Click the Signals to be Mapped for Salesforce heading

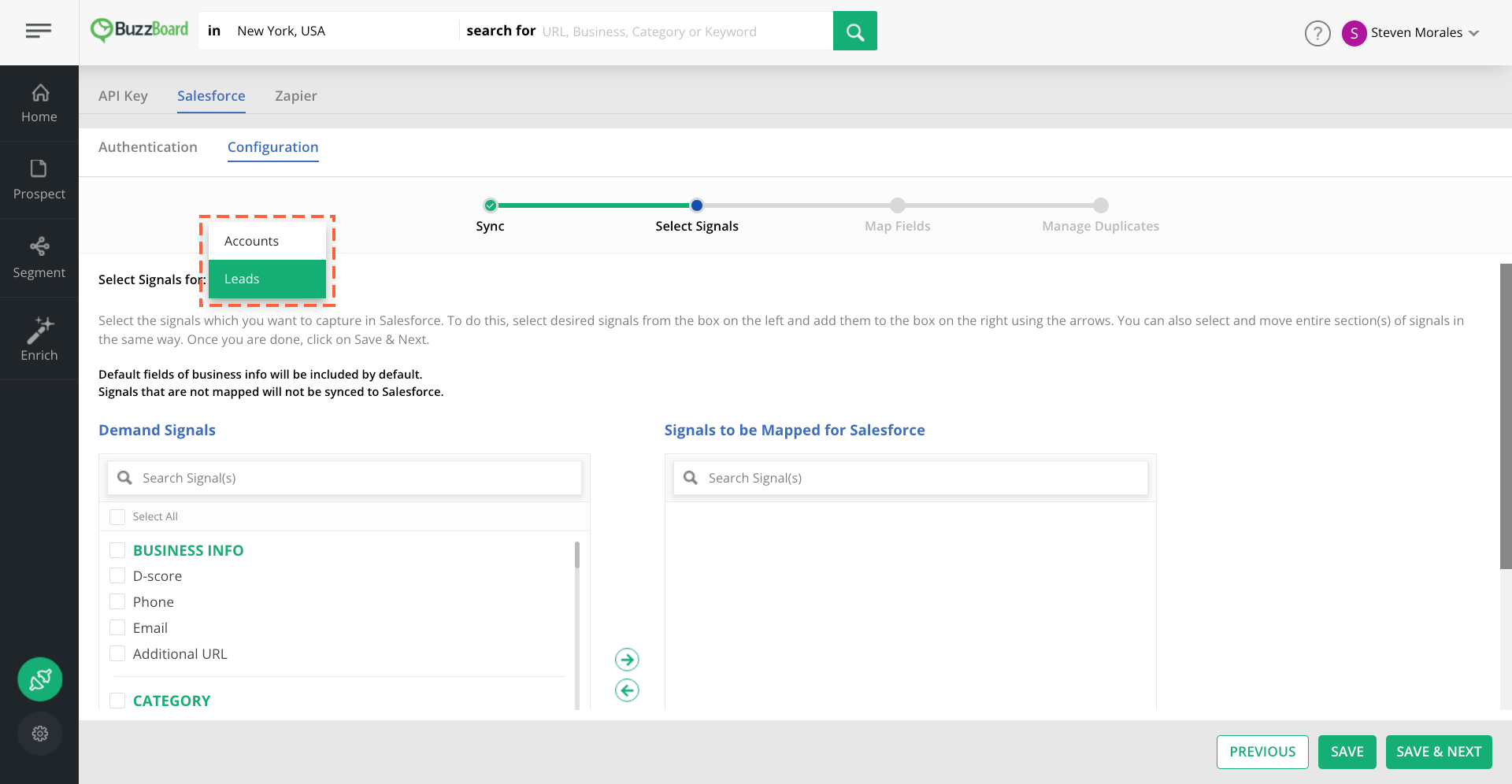point(795,431)
